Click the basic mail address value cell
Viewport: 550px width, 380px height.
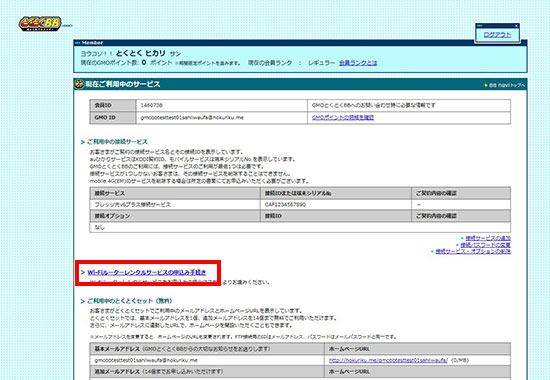[207, 360]
